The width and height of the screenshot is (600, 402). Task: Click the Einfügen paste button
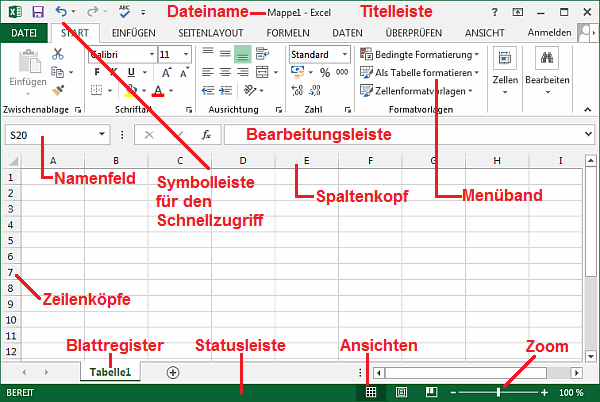28,69
